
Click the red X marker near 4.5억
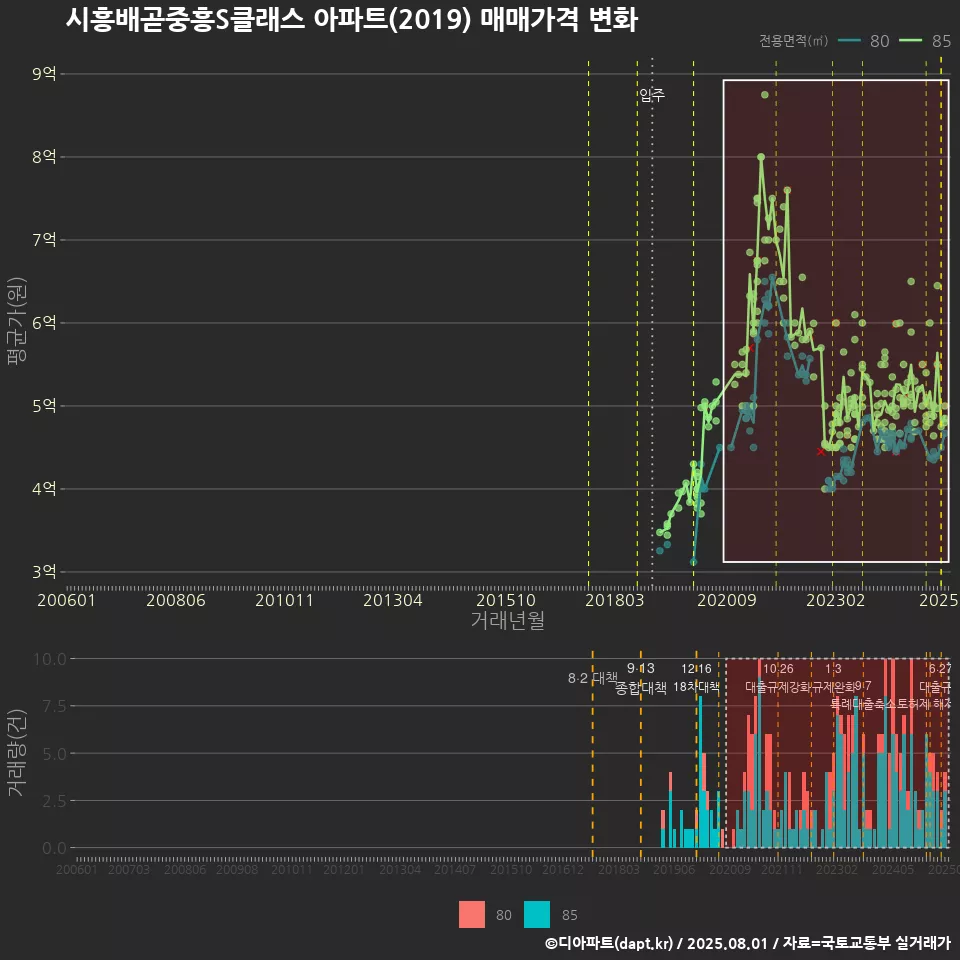[821, 452]
